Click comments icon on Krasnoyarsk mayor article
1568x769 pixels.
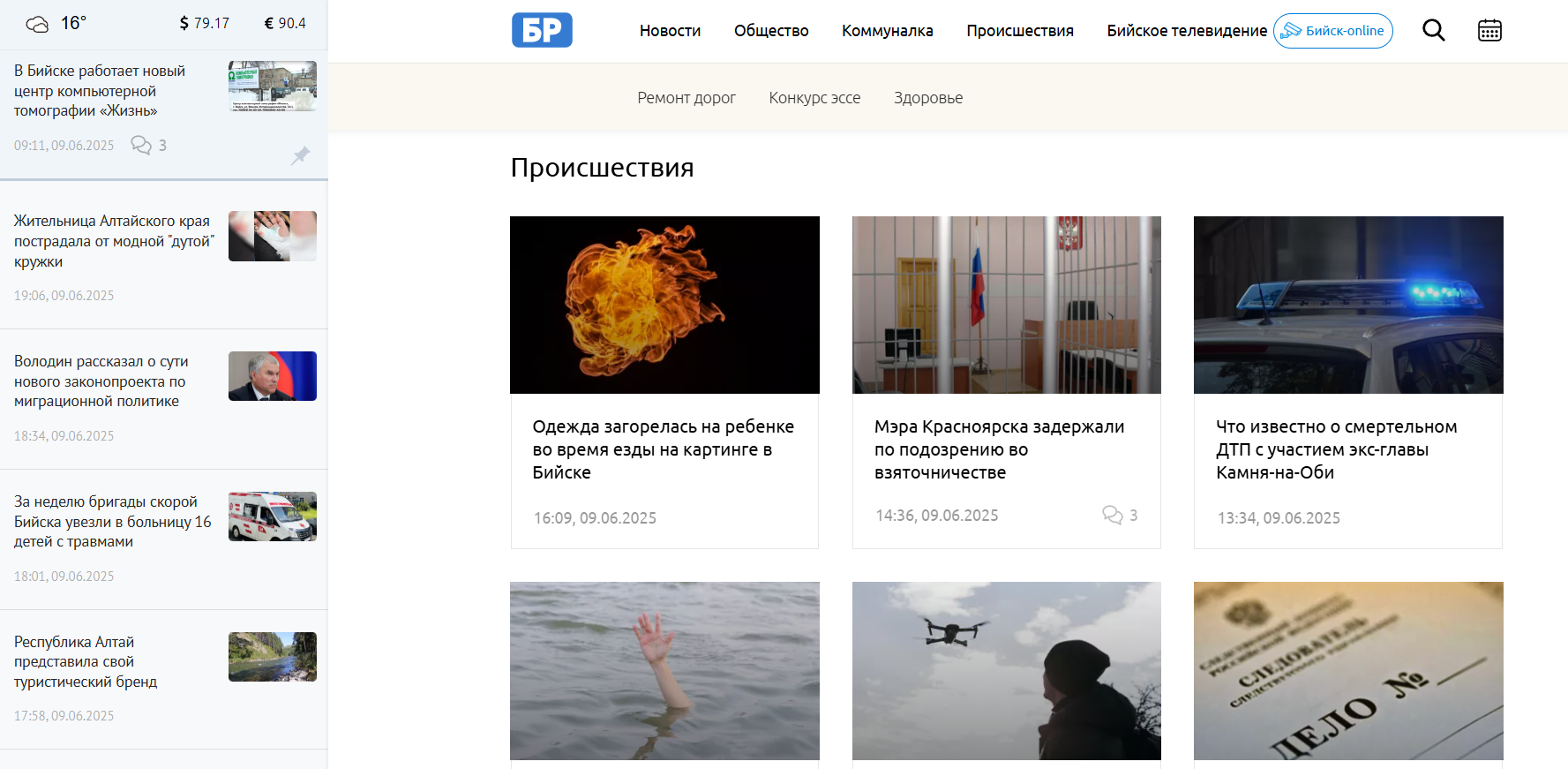click(x=1113, y=515)
